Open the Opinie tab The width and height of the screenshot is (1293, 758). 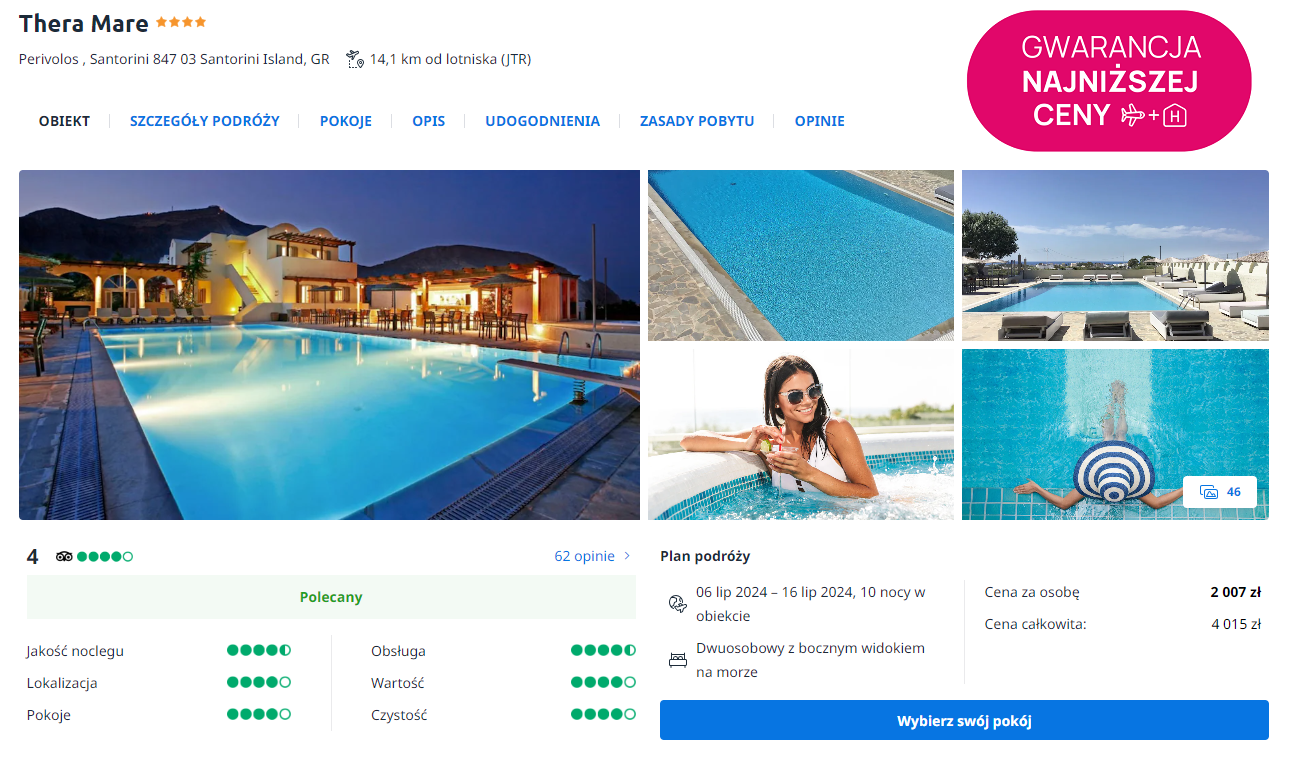[820, 121]
